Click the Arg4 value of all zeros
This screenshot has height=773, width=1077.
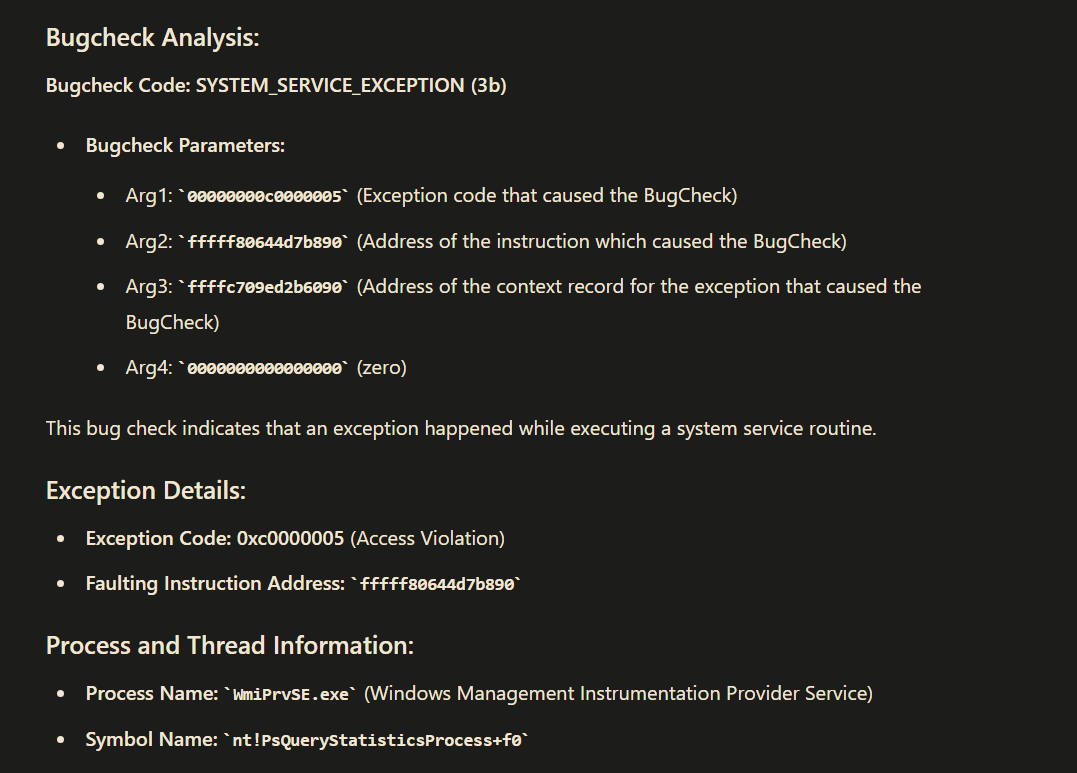pos(264,368)
